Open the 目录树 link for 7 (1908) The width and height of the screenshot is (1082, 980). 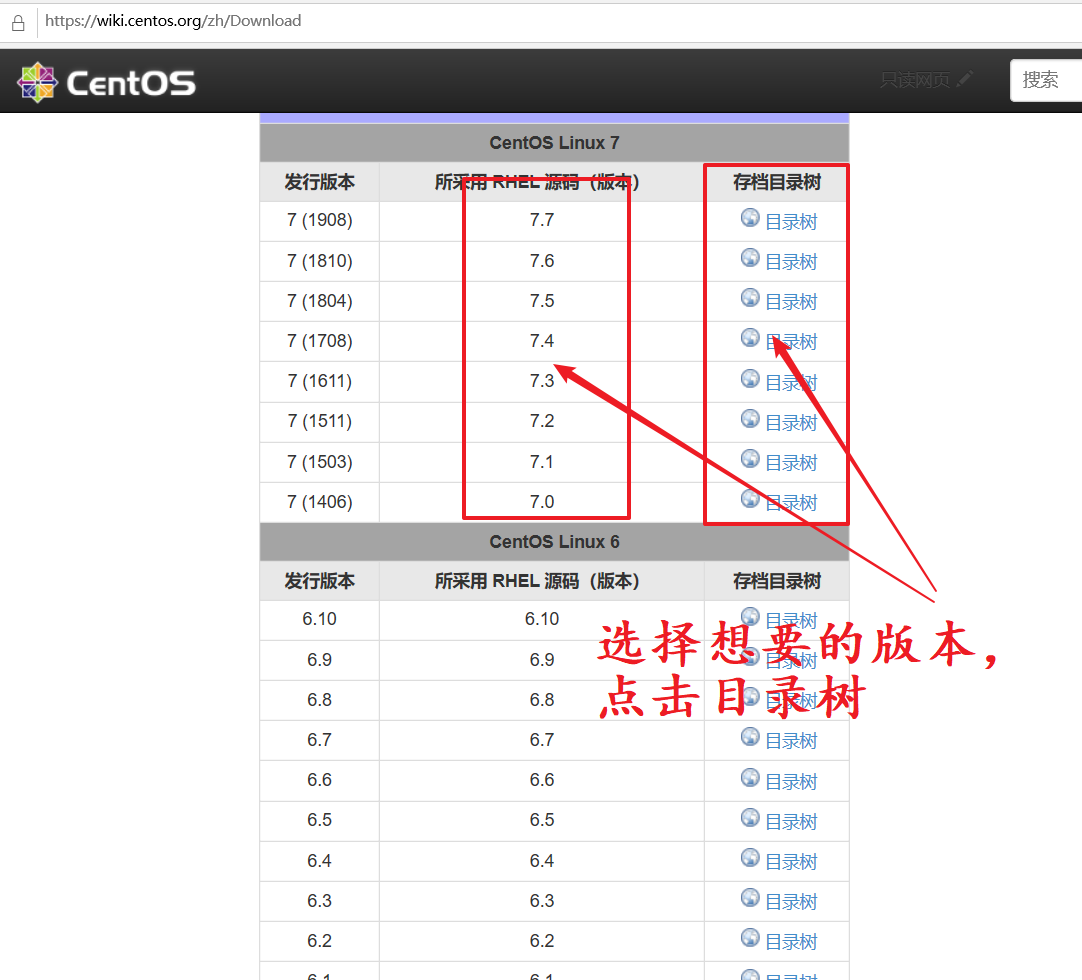[x=791, y=222]
